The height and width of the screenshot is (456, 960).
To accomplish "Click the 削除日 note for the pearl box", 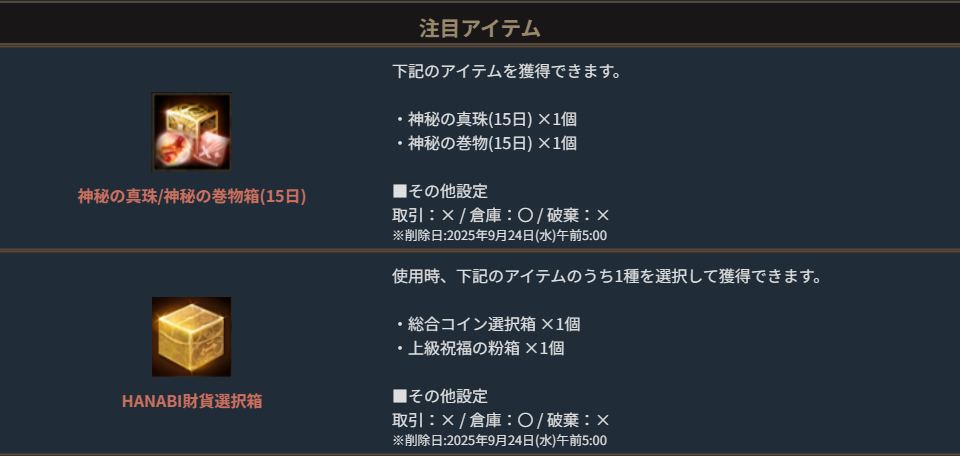I will tap(499, 236).
